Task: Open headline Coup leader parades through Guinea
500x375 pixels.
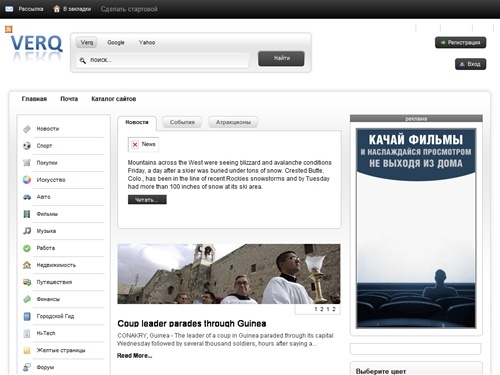Action: coord(192,323)
